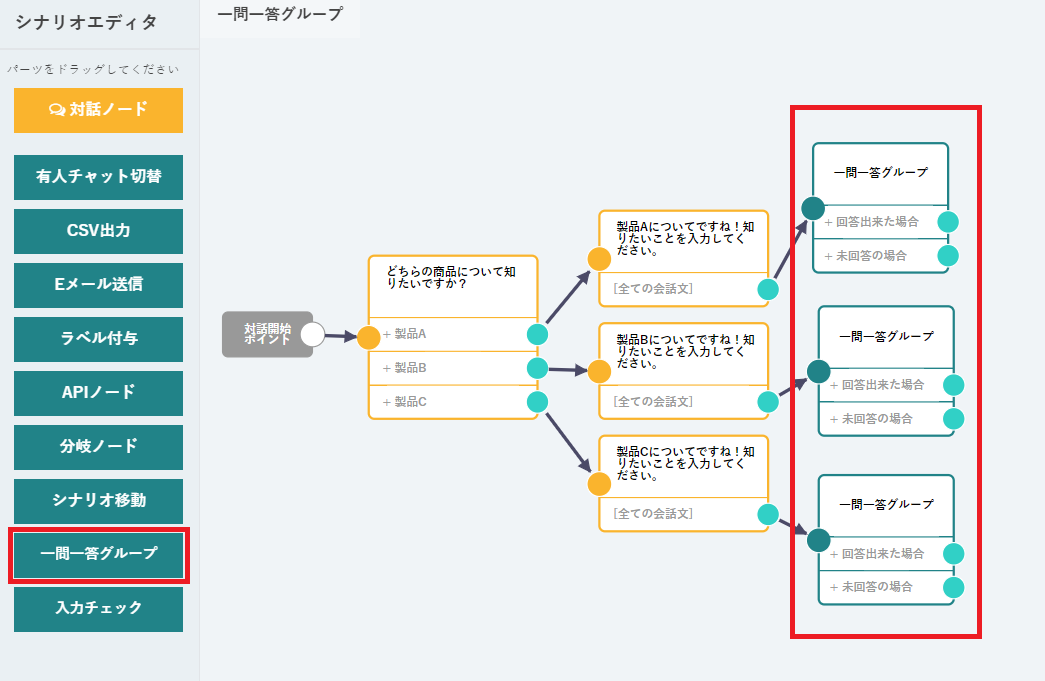Viewport: 1045px width, 681px height.
Task: Click the シナリオエディタ title
Action: [x=86, y=22]
